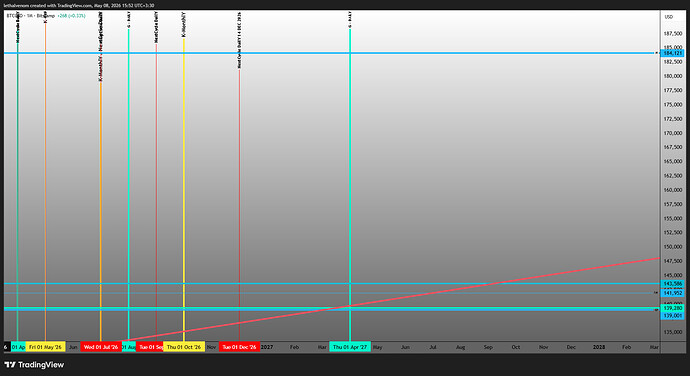The image size is (690, 376).
Task: Select the Wed 01 Jul '26 date marker
Action: tap(101, 347)
